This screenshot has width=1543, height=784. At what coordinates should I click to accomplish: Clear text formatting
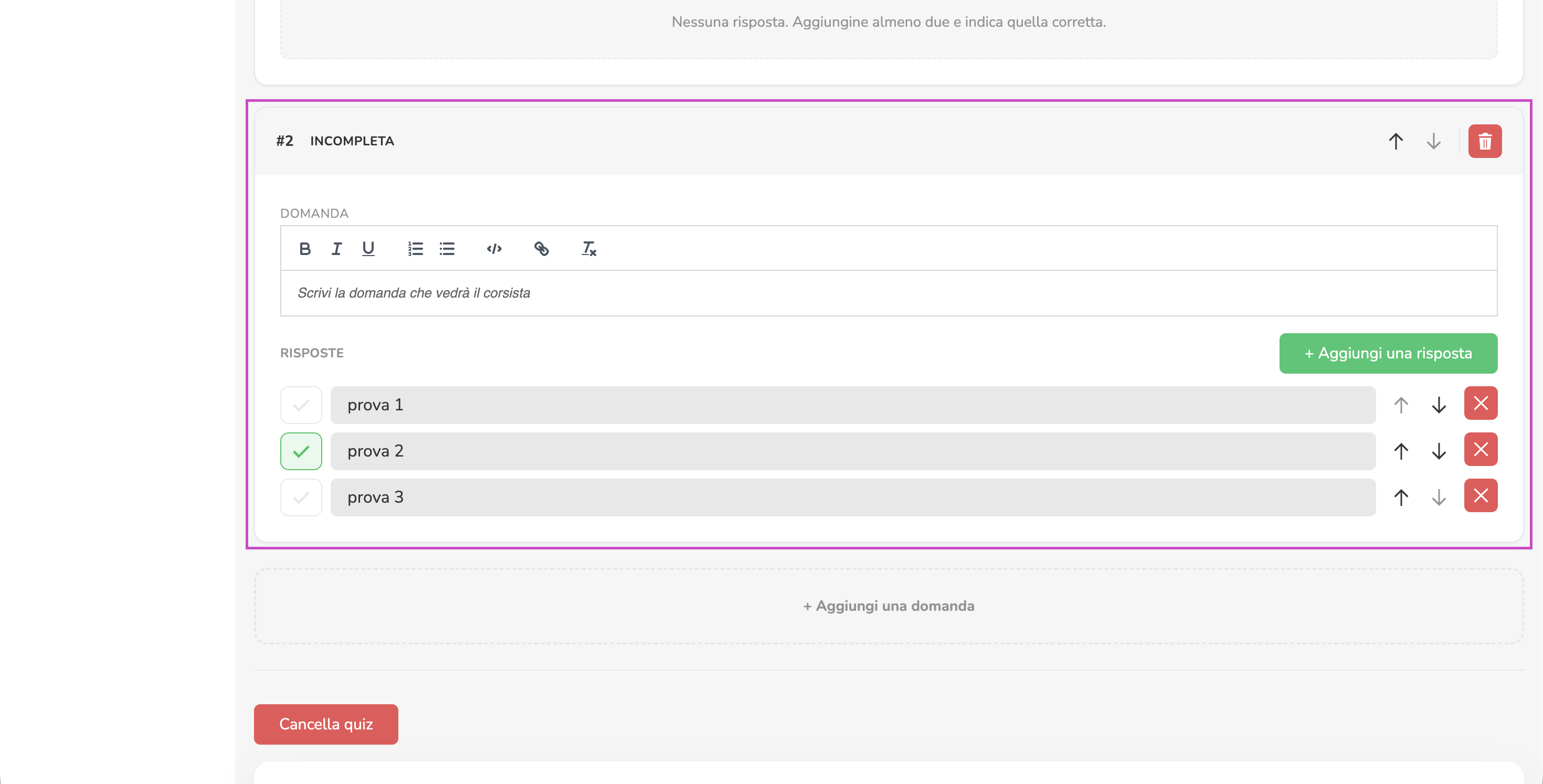[589, 249]
